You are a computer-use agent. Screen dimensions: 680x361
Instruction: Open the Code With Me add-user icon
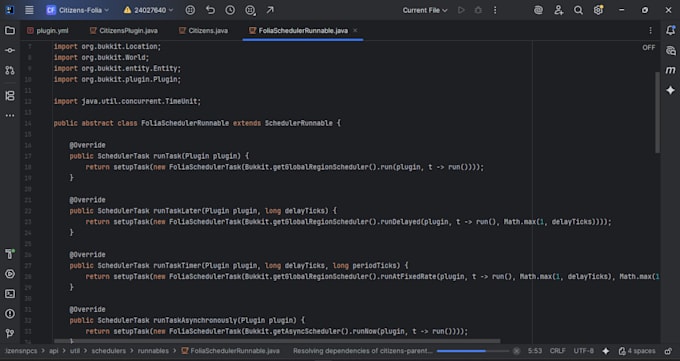559,10
